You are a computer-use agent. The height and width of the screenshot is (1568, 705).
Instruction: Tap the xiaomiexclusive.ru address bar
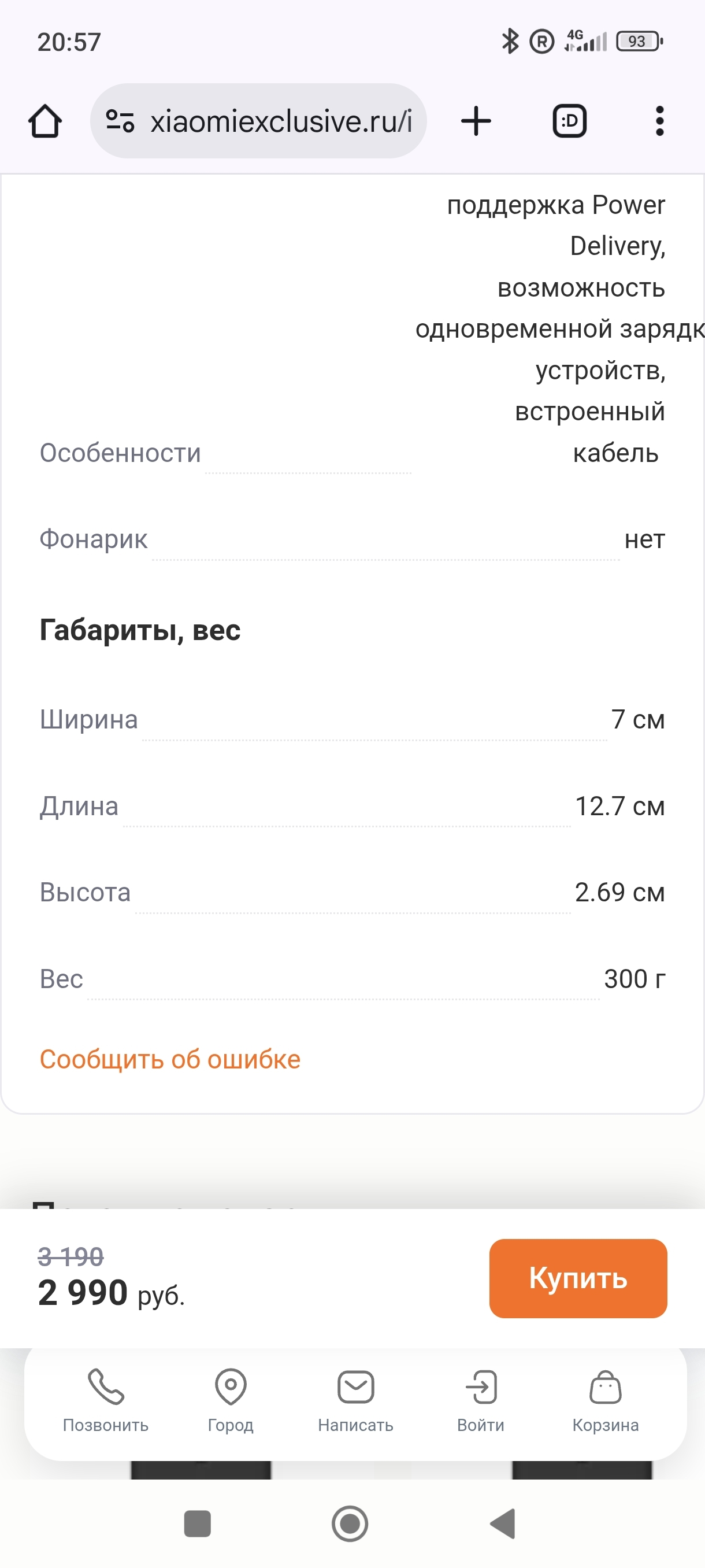point(281,121)
